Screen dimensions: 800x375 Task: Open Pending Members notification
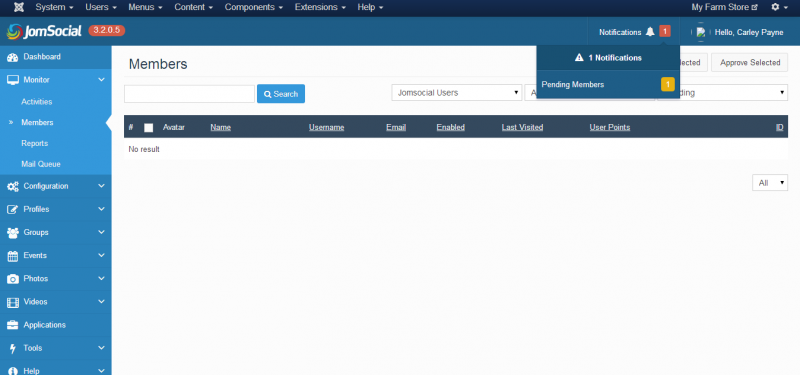tap(608, 85)
